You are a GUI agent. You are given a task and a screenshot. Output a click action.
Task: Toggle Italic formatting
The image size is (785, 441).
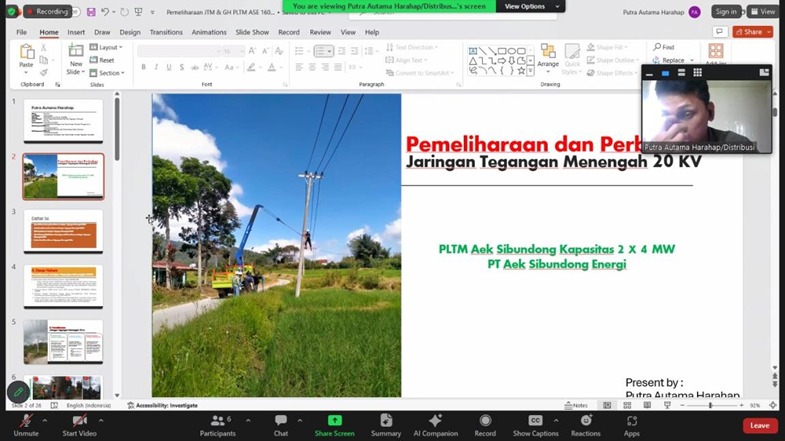tap(156, 67)
